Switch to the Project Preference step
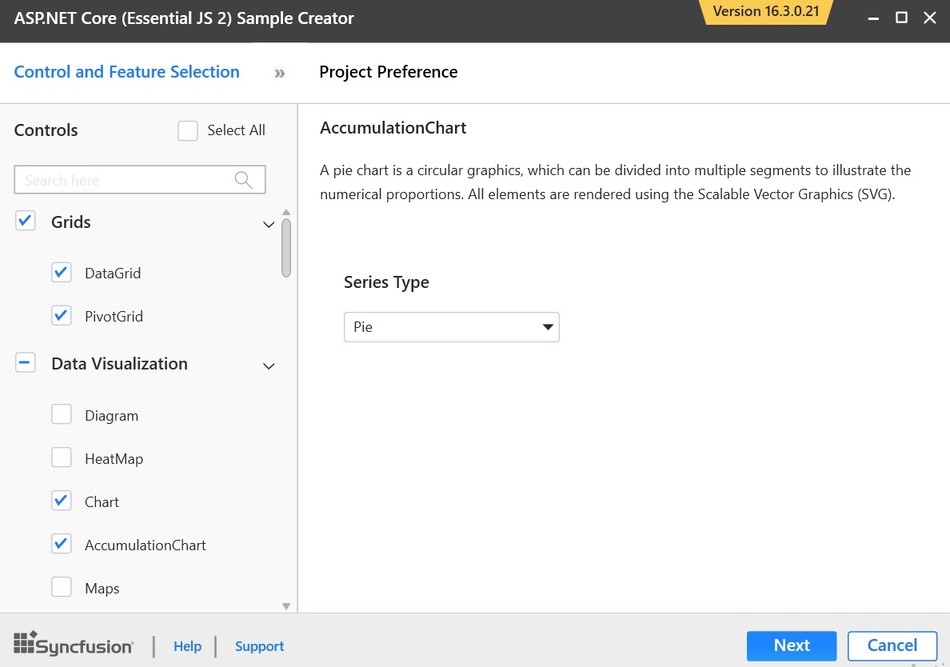950x667 pixels. [388, 71]
